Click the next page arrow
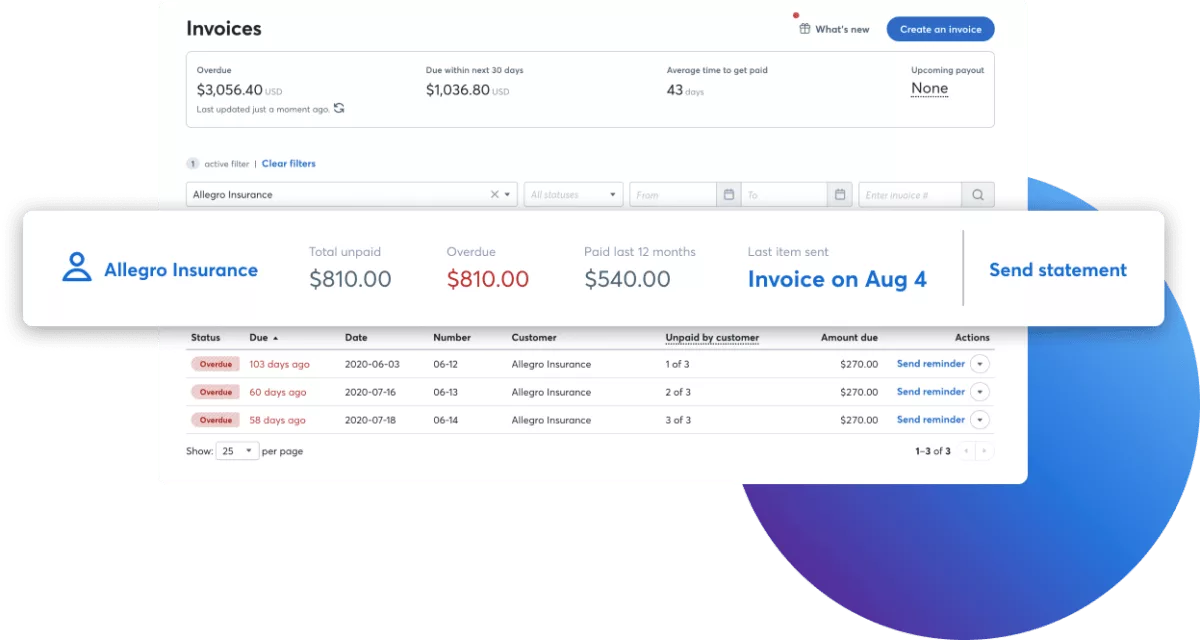The image size is (1200, 640). (984, 451)
